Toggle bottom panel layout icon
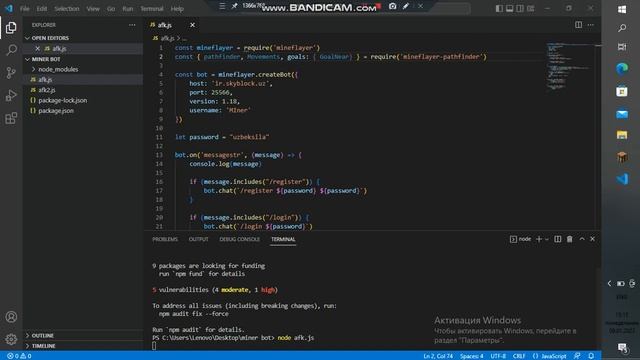 coord(509,8)
